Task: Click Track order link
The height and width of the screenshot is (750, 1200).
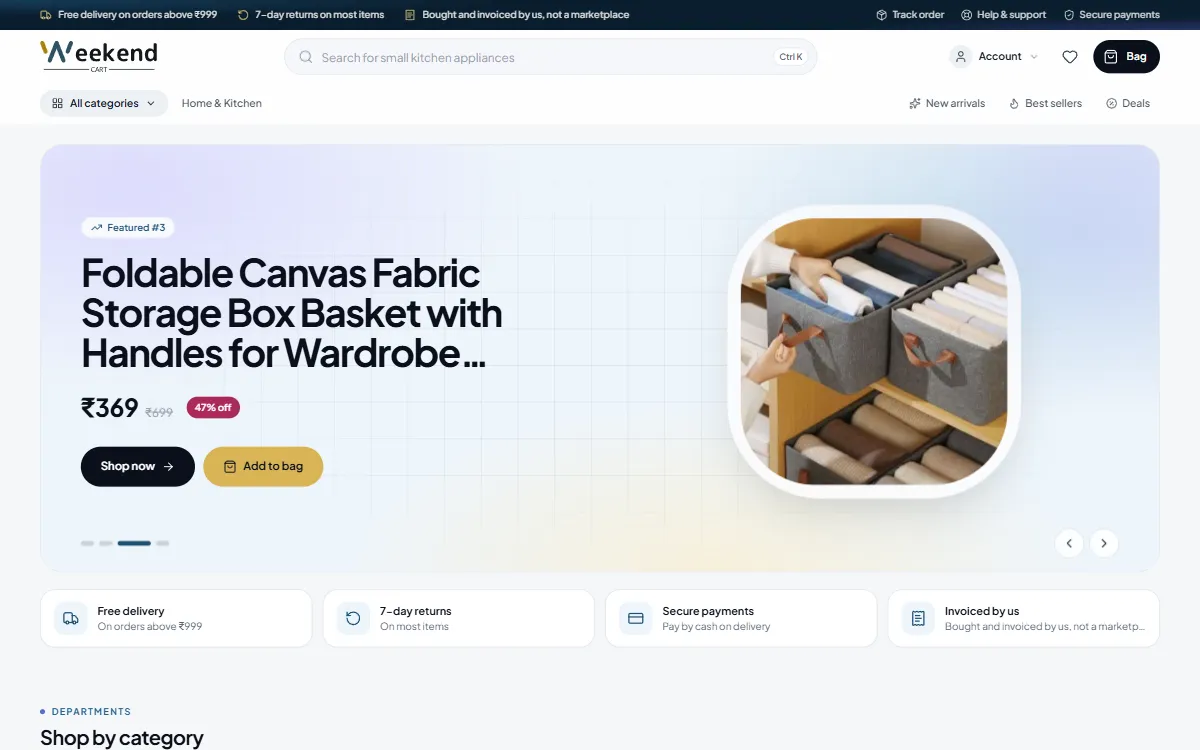Action: pos(910,15)
